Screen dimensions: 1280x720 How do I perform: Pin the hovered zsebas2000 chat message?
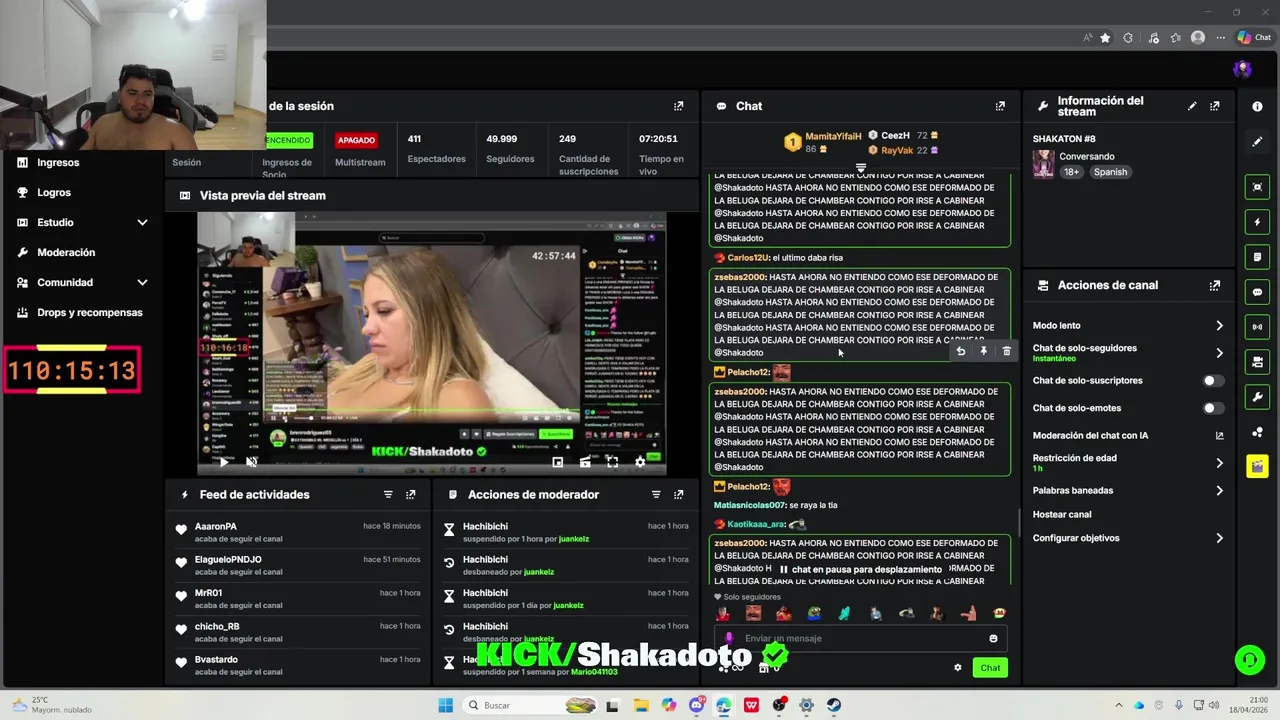(x=984, y=351)
